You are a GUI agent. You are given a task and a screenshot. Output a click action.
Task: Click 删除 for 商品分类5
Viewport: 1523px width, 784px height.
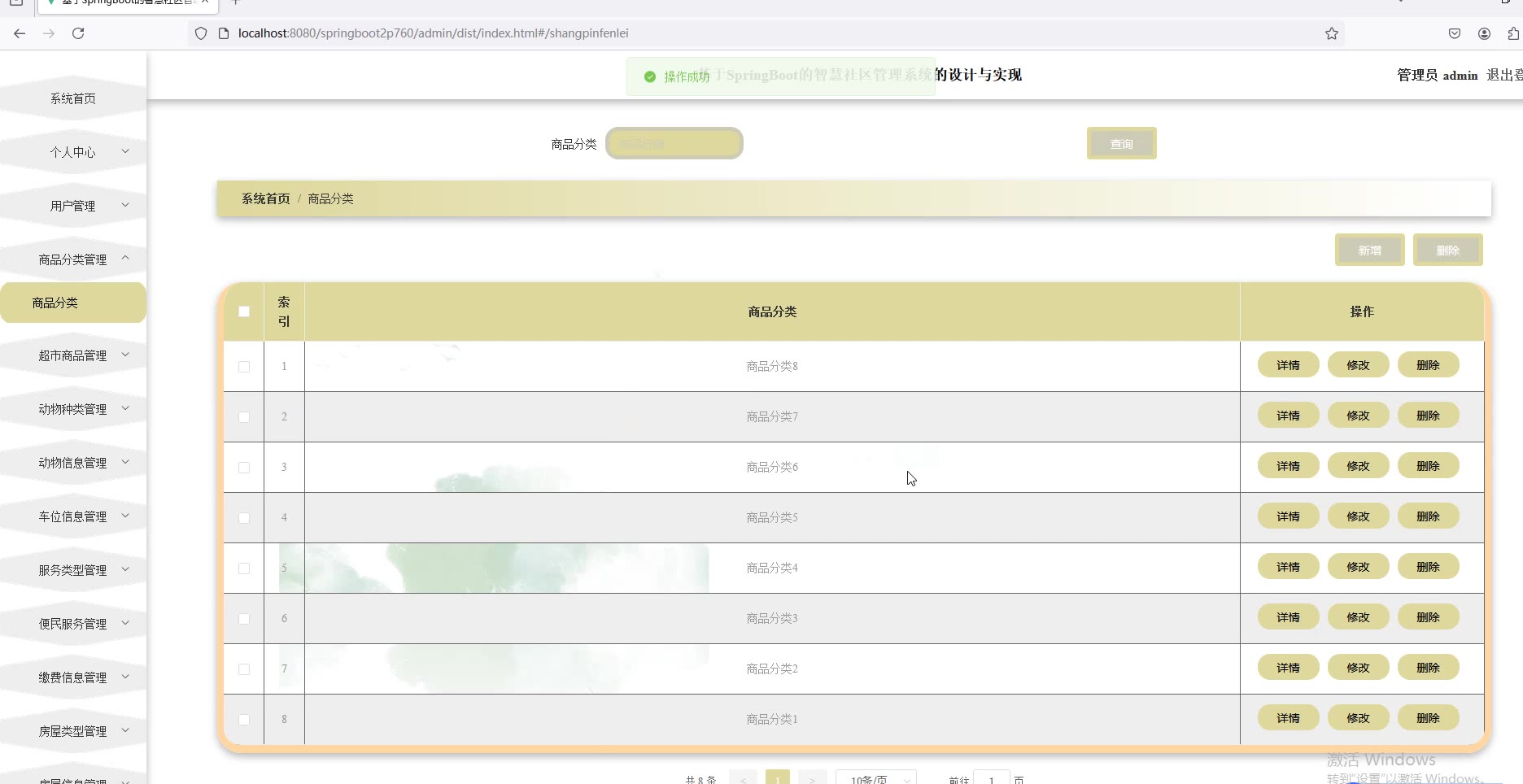[x=1428, y=516]
